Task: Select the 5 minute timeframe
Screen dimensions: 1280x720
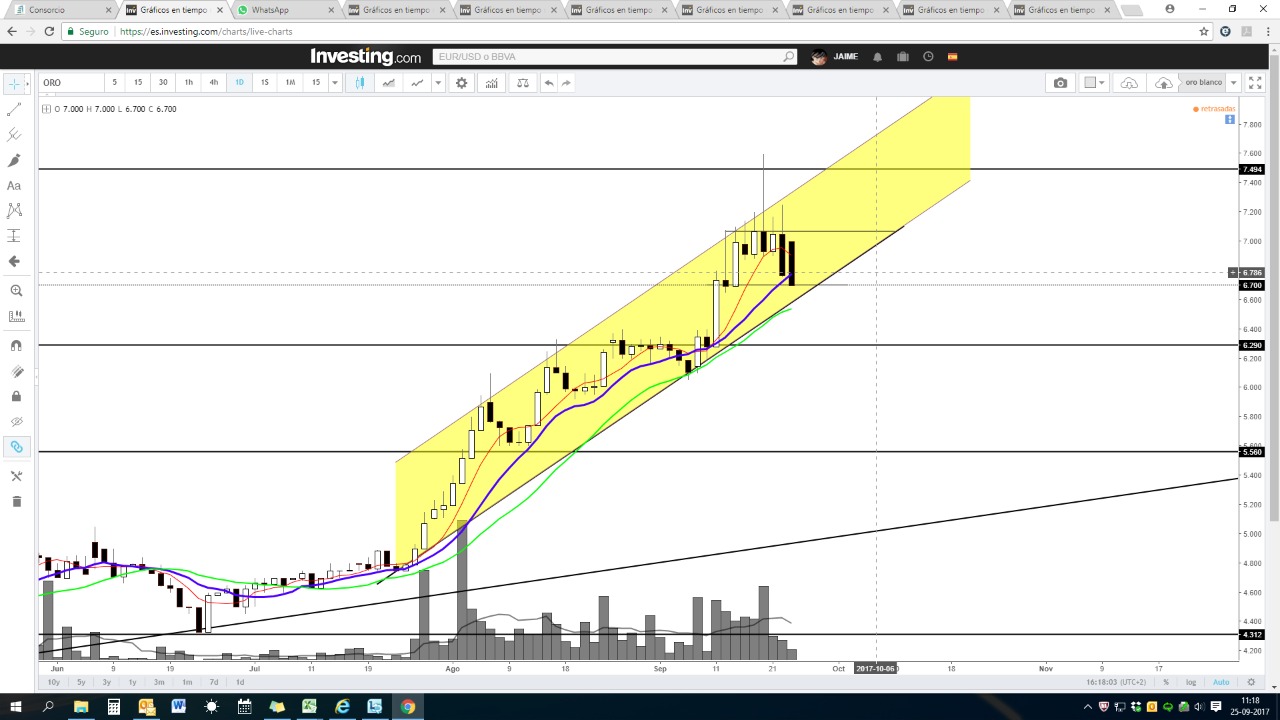Action: (114, 83)
